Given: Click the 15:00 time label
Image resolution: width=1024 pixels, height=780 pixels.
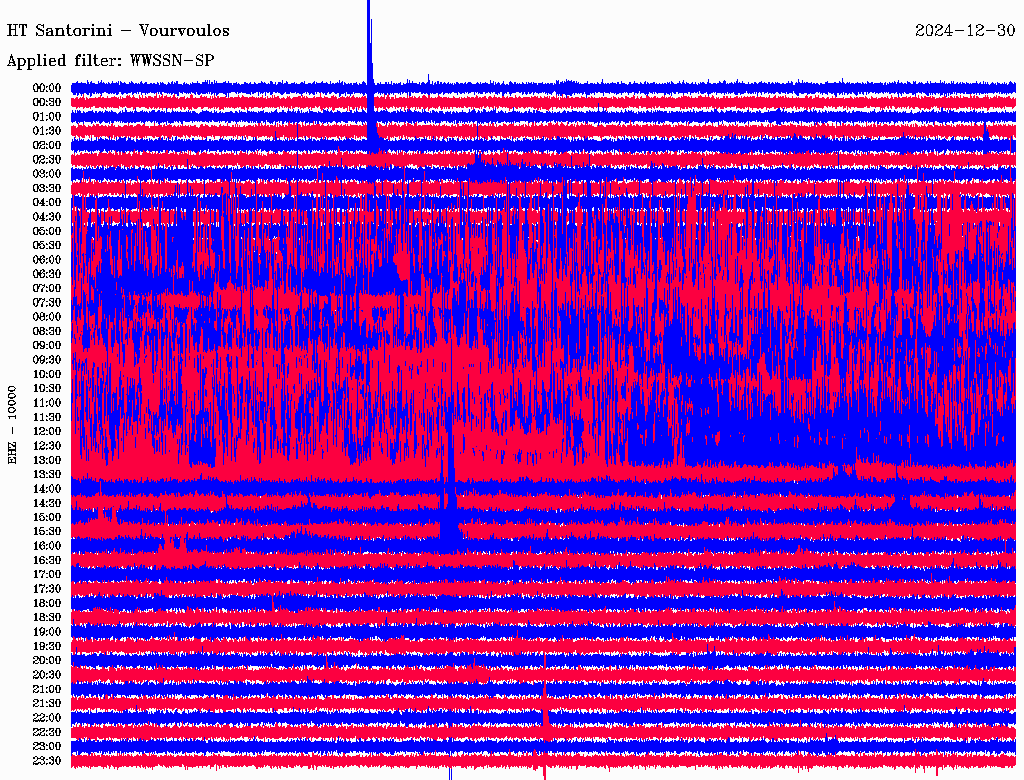Looking at the screenshot, I should 47,517.
